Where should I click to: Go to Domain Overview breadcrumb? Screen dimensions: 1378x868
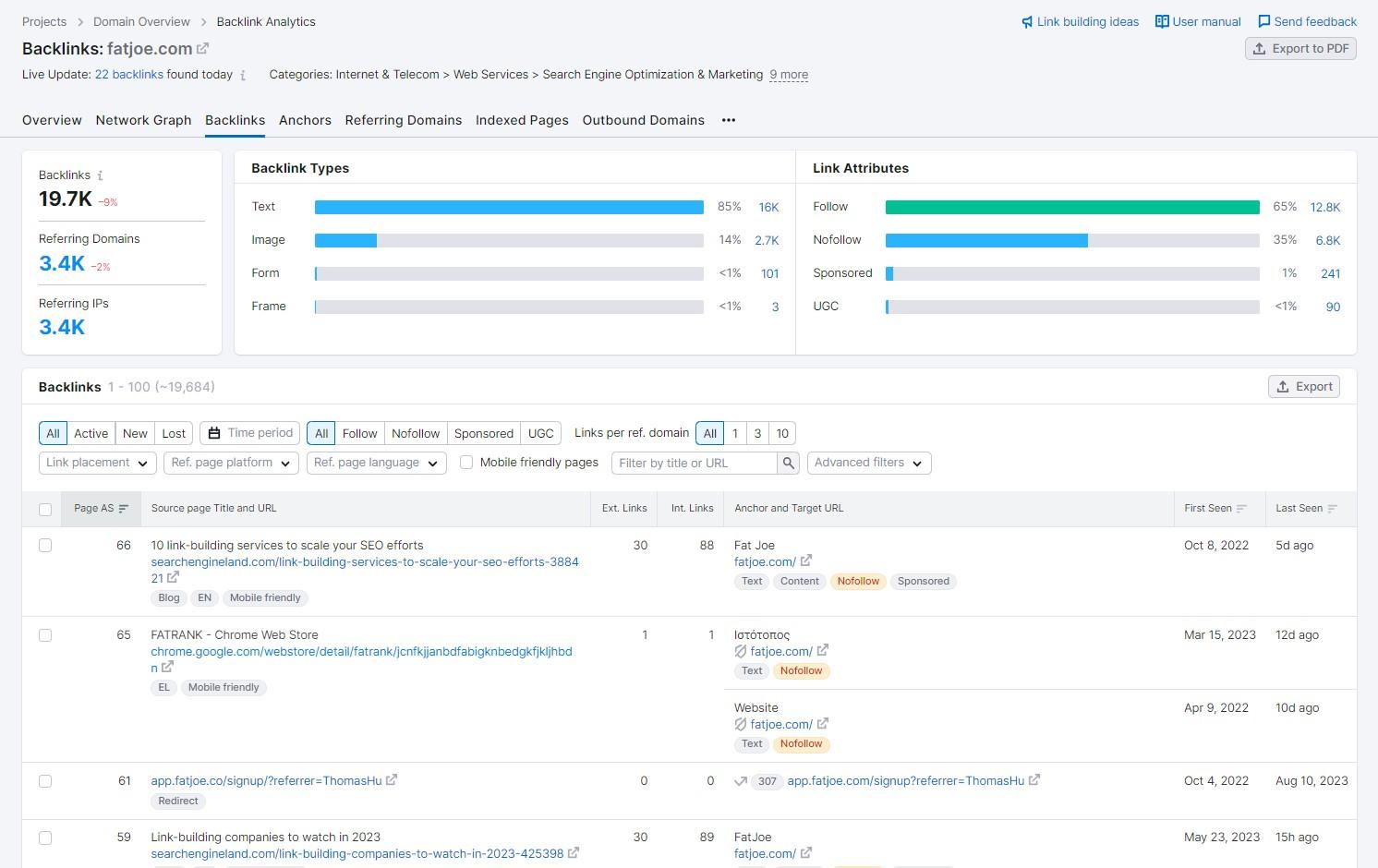pos(141,22)
